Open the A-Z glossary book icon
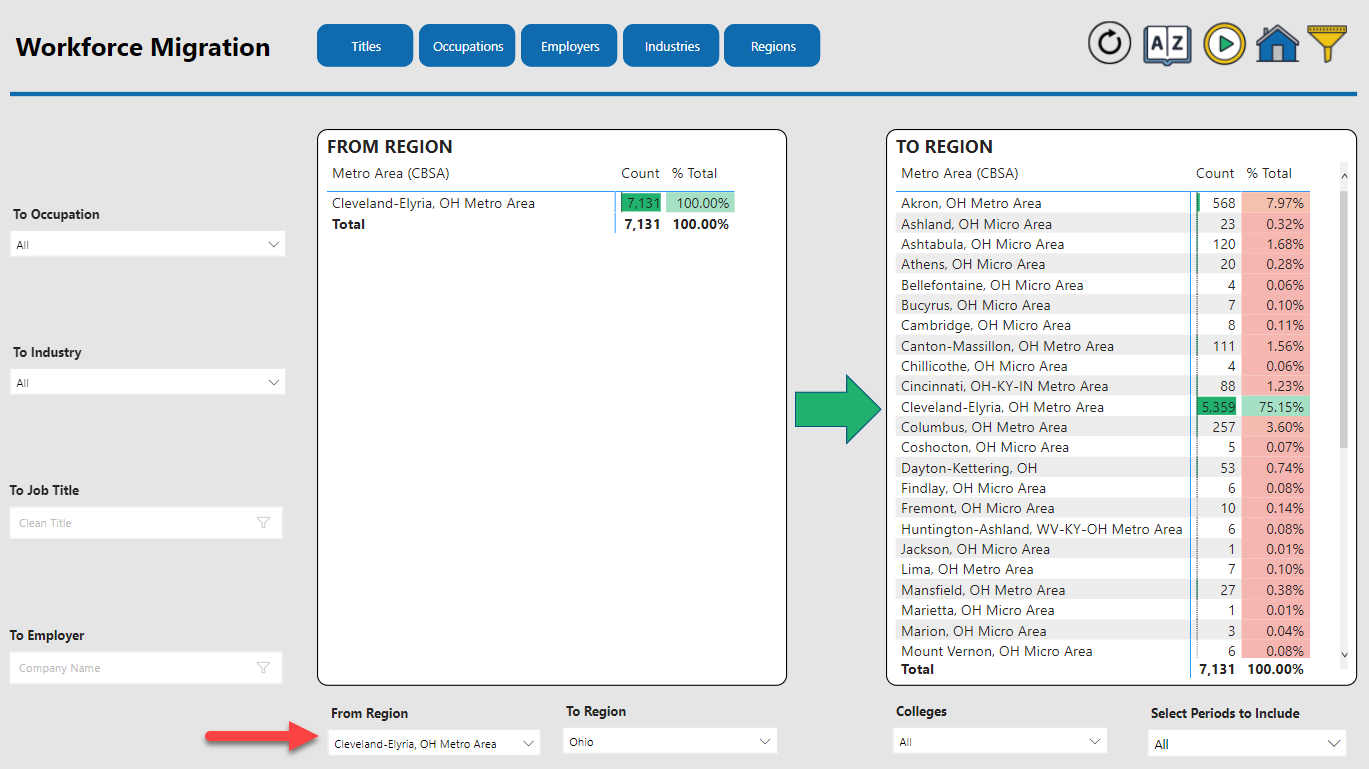 pos(1167,44)
